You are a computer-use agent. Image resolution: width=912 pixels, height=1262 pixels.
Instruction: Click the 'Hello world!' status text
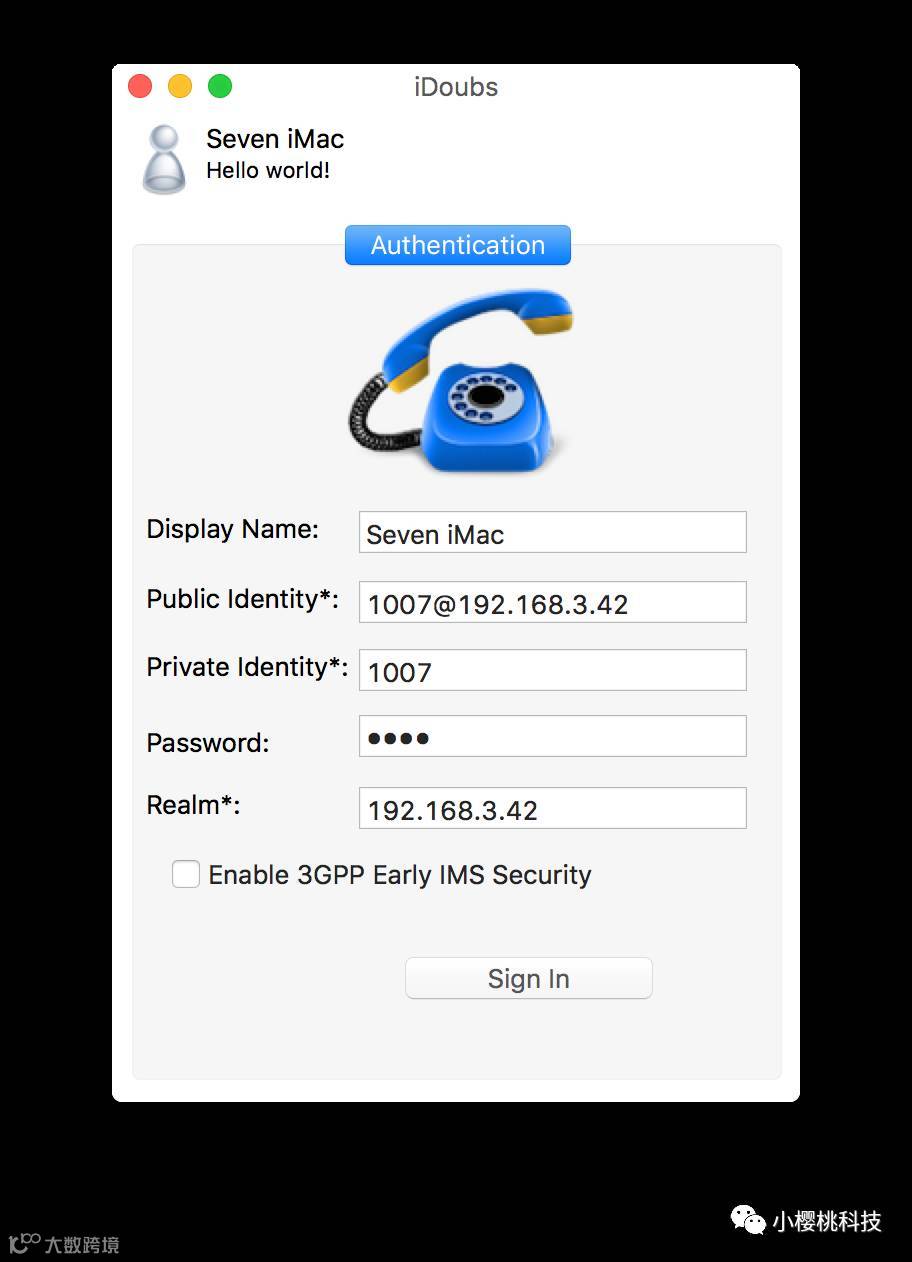(x=268, y=170)
